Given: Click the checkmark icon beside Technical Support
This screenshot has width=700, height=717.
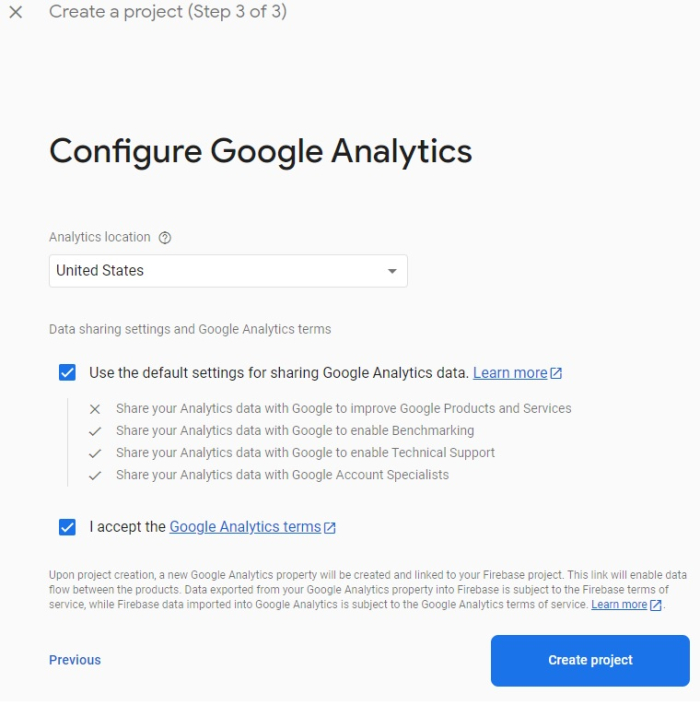Looking at the screenshot, I should pyautogui.click(x=95, y=453).
